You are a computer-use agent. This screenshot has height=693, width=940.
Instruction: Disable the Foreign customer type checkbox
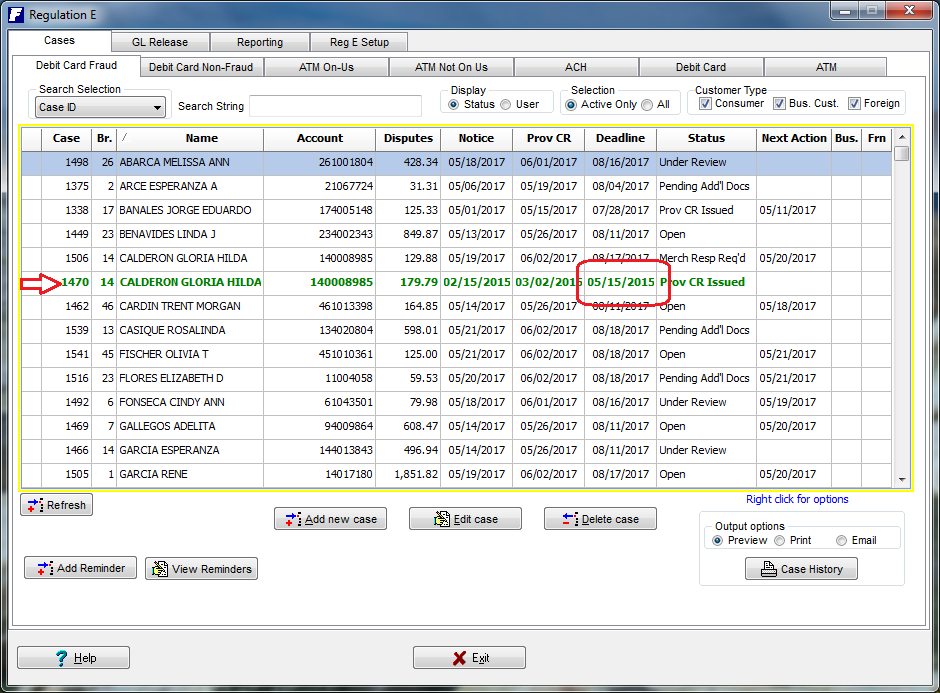854,104
